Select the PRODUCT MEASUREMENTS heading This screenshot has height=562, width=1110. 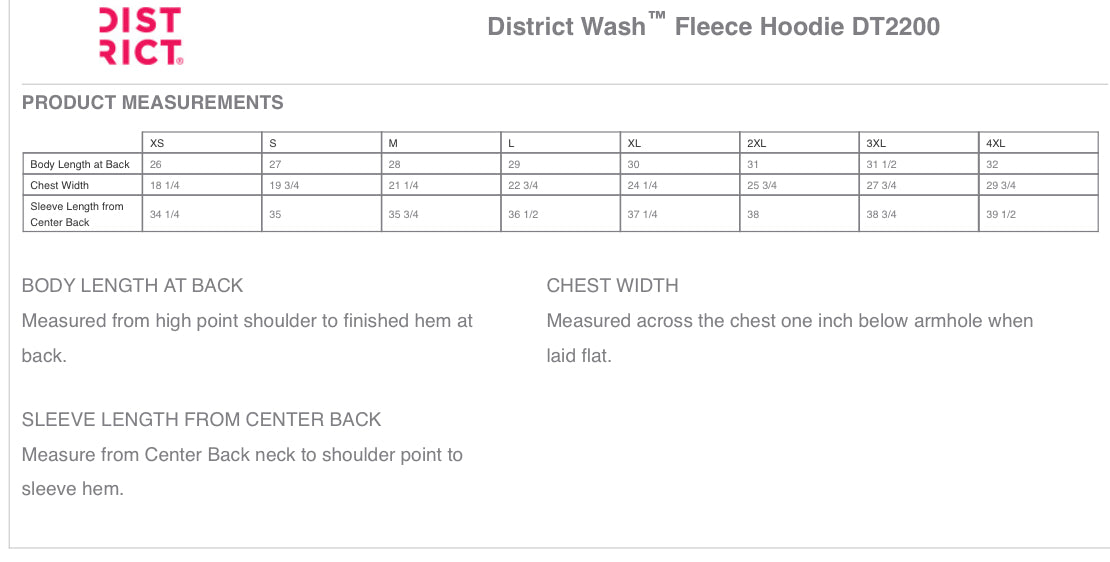click(152, 102)
